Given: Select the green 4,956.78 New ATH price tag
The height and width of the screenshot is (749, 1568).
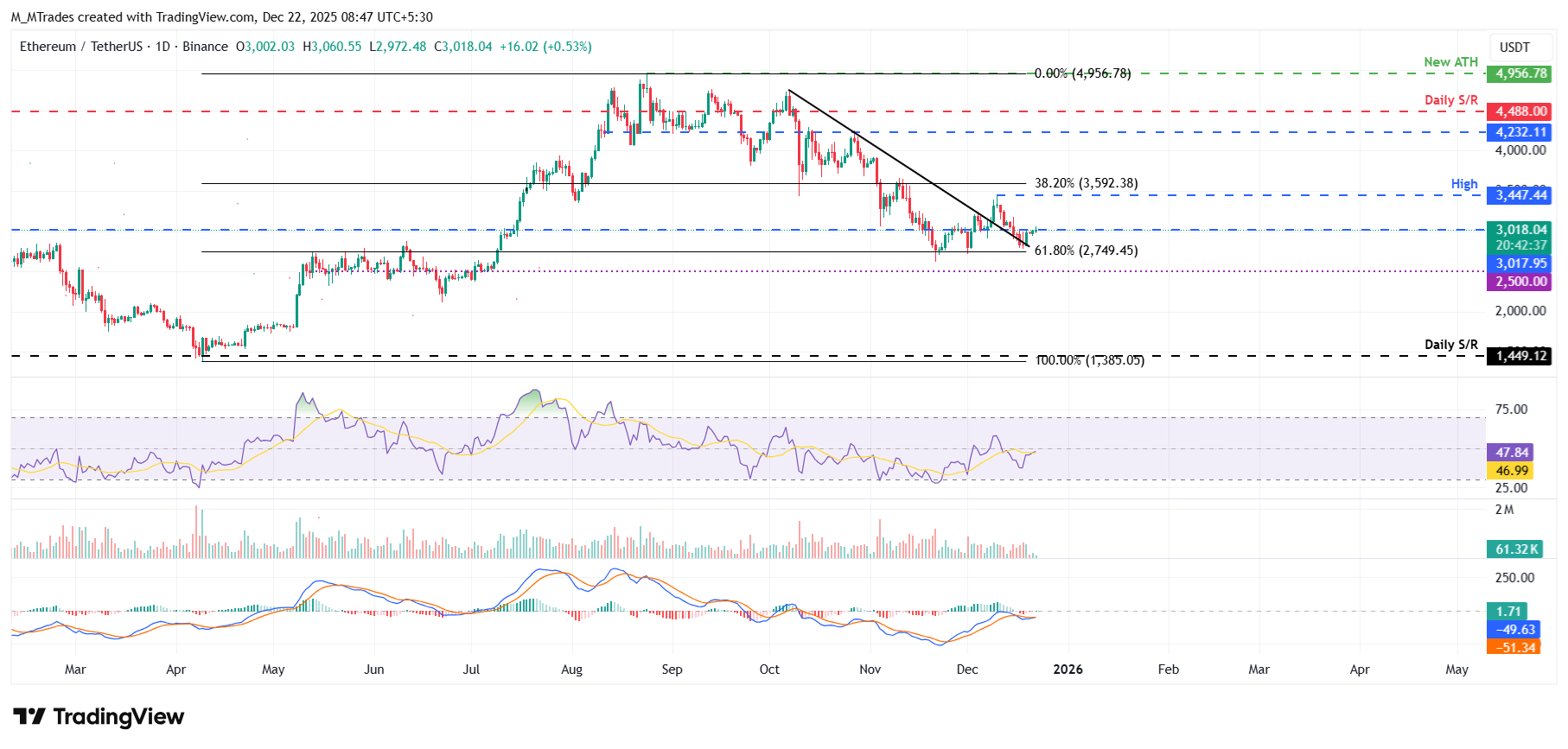Looking at the screenshot, I should tap(1520, 73).
